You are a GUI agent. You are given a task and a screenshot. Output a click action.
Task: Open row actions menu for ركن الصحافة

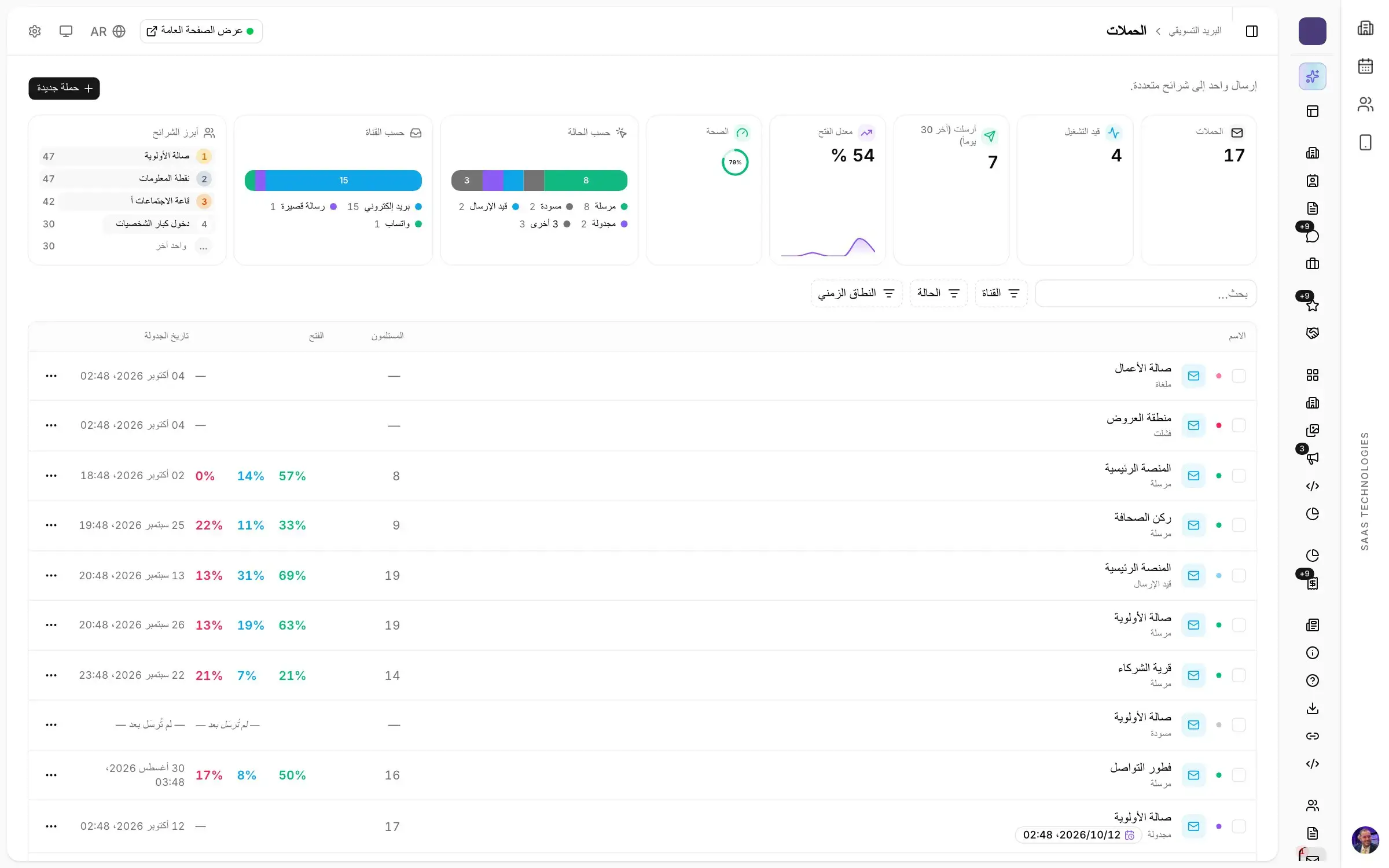pyautogui.click(x=51, y=525)
